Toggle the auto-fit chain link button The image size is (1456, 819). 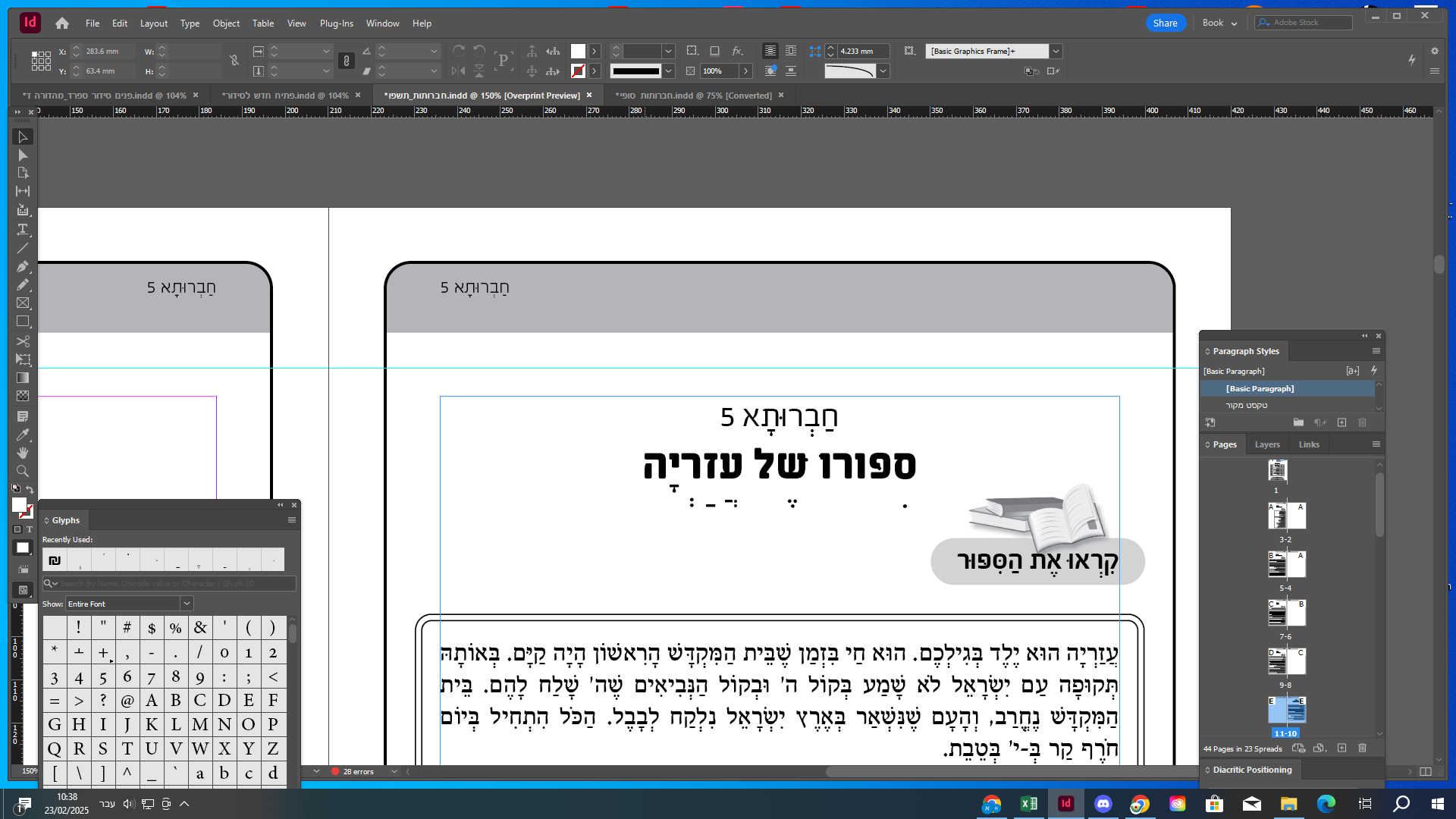(x=347, y=61)
